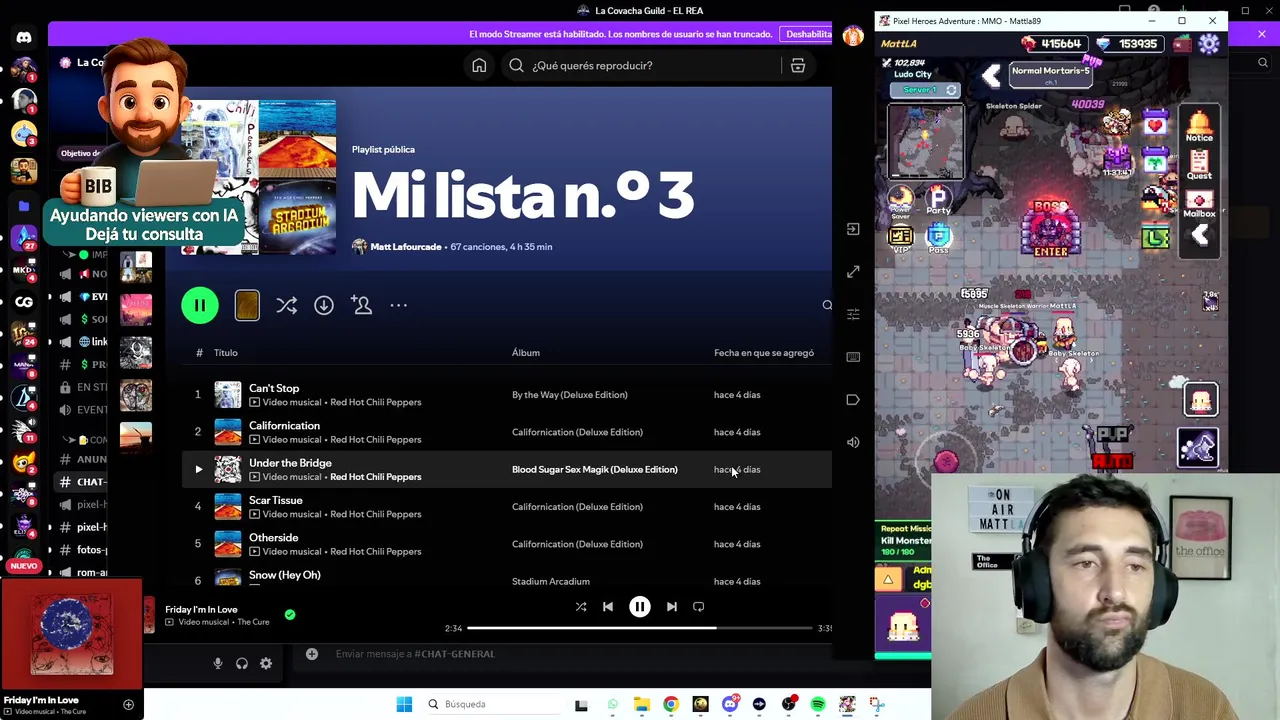Image resolution: width=1280 pixels, height=720 pixels.
Task: Click the plus attach button in Discord chat
Action: (312, 654)
